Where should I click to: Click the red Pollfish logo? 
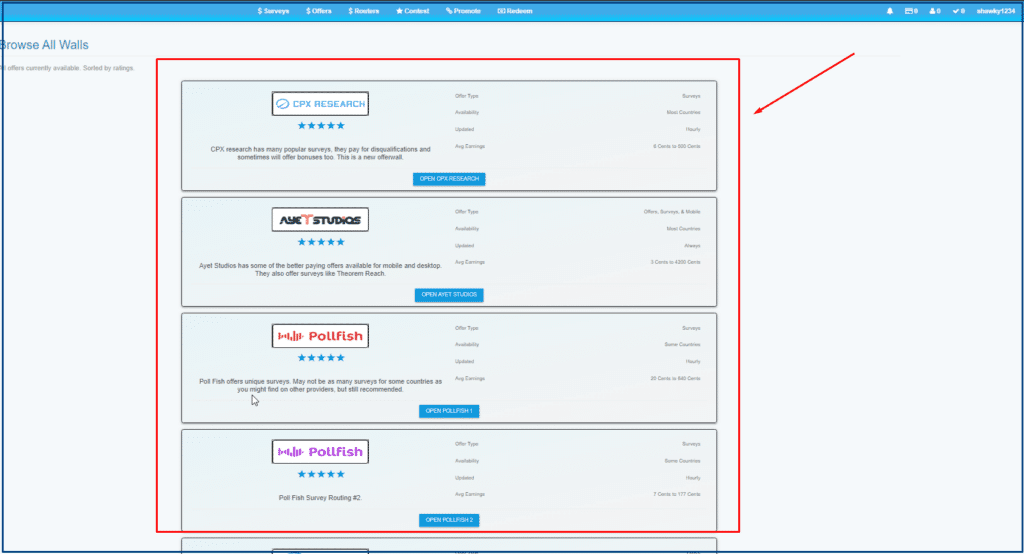[x=320, y=336]
